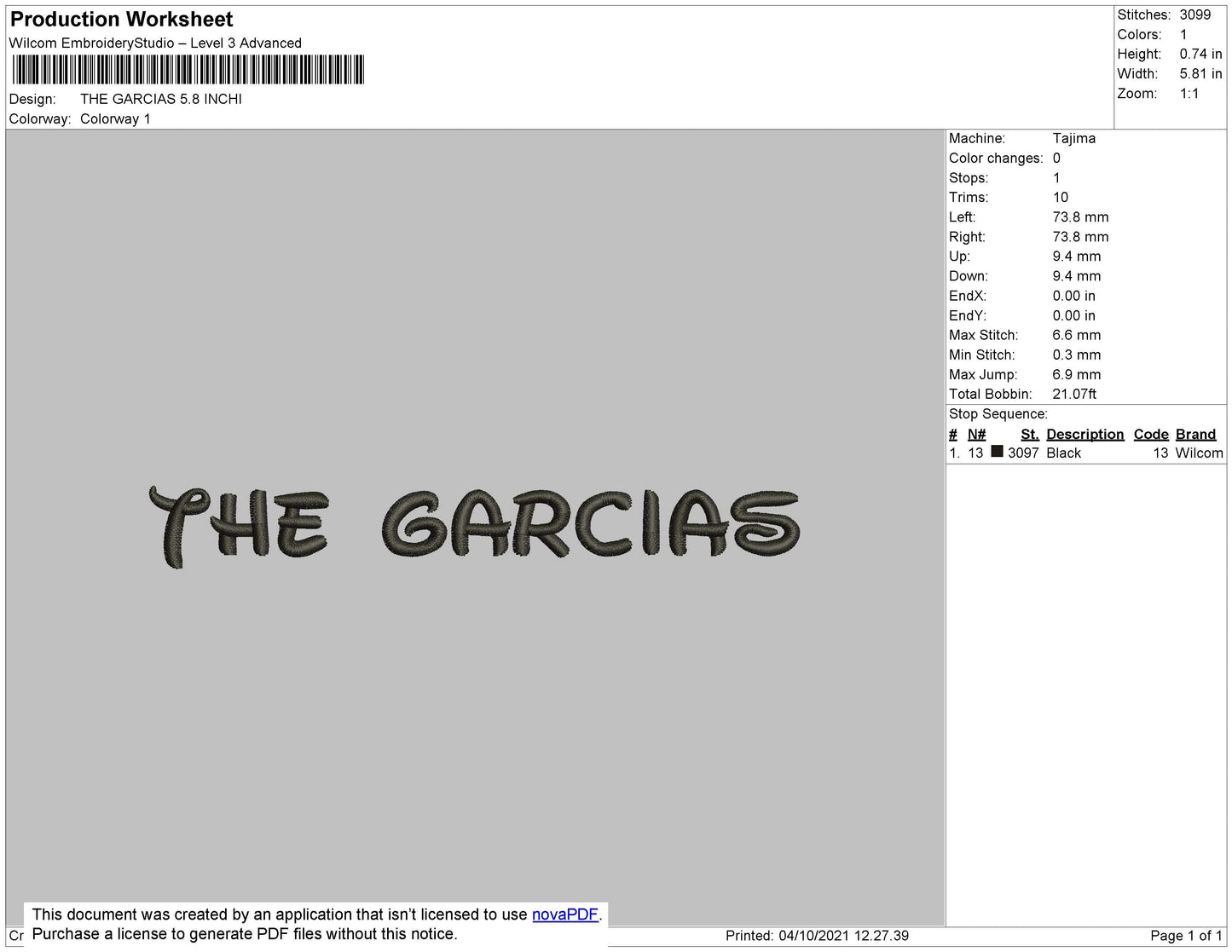Screen dimensions: 1232x952
Task: Click 'Wilcom EmbroideryStudio – Level 3 Advanced' text
Action: (x=155, y=43)
